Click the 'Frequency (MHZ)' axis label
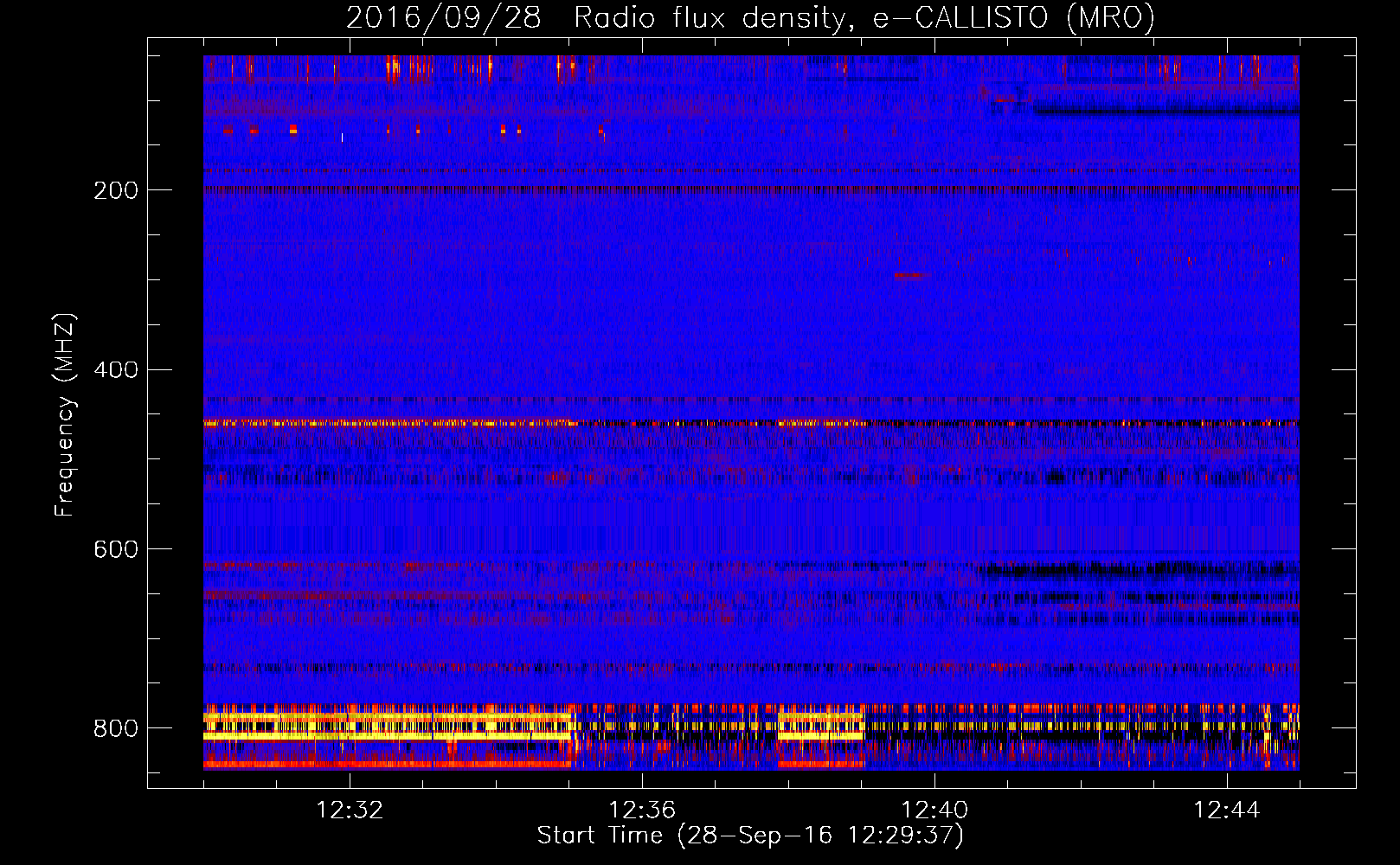 click(65, 414)
